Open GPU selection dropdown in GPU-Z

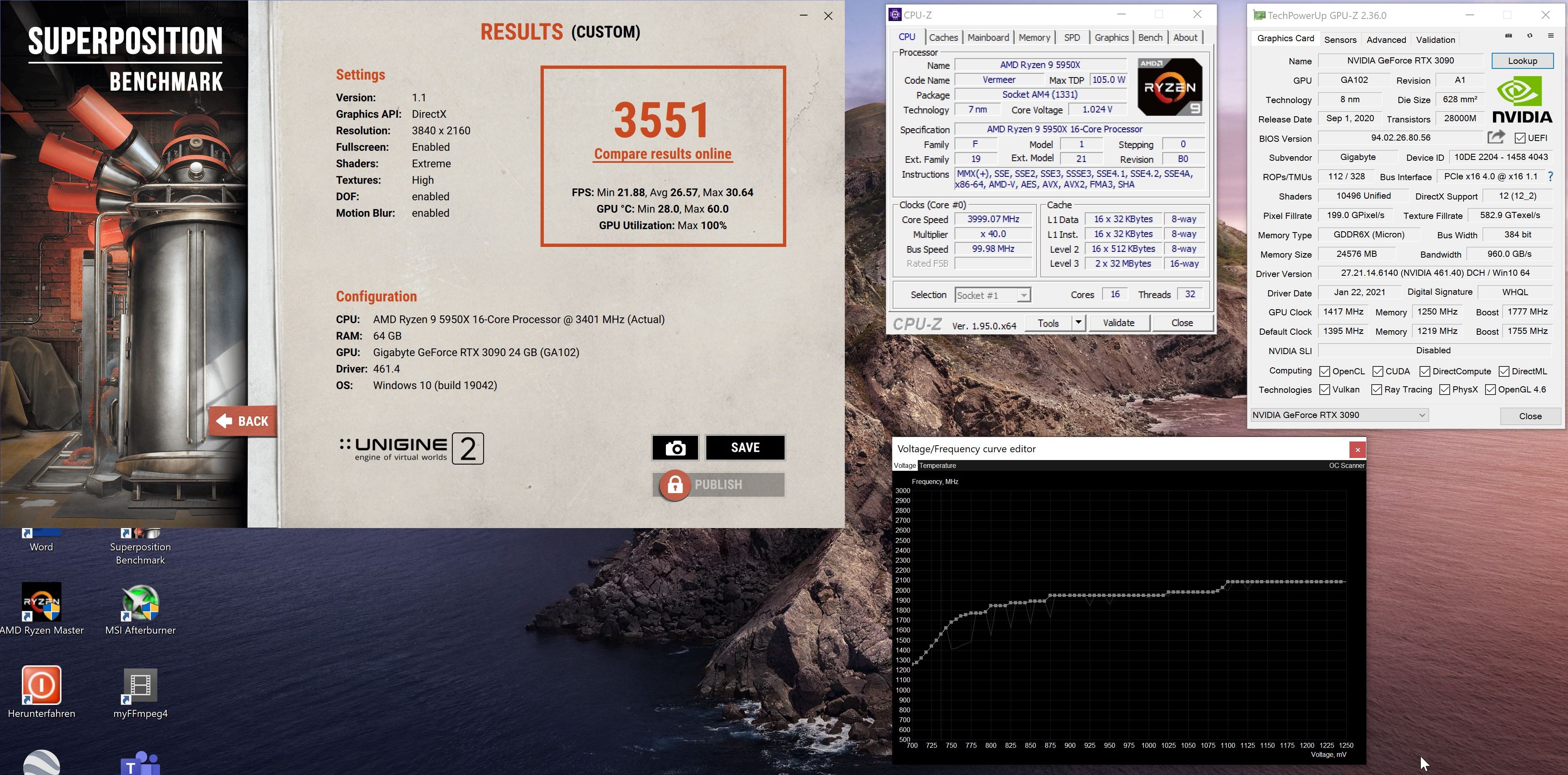click(1340, 415)
